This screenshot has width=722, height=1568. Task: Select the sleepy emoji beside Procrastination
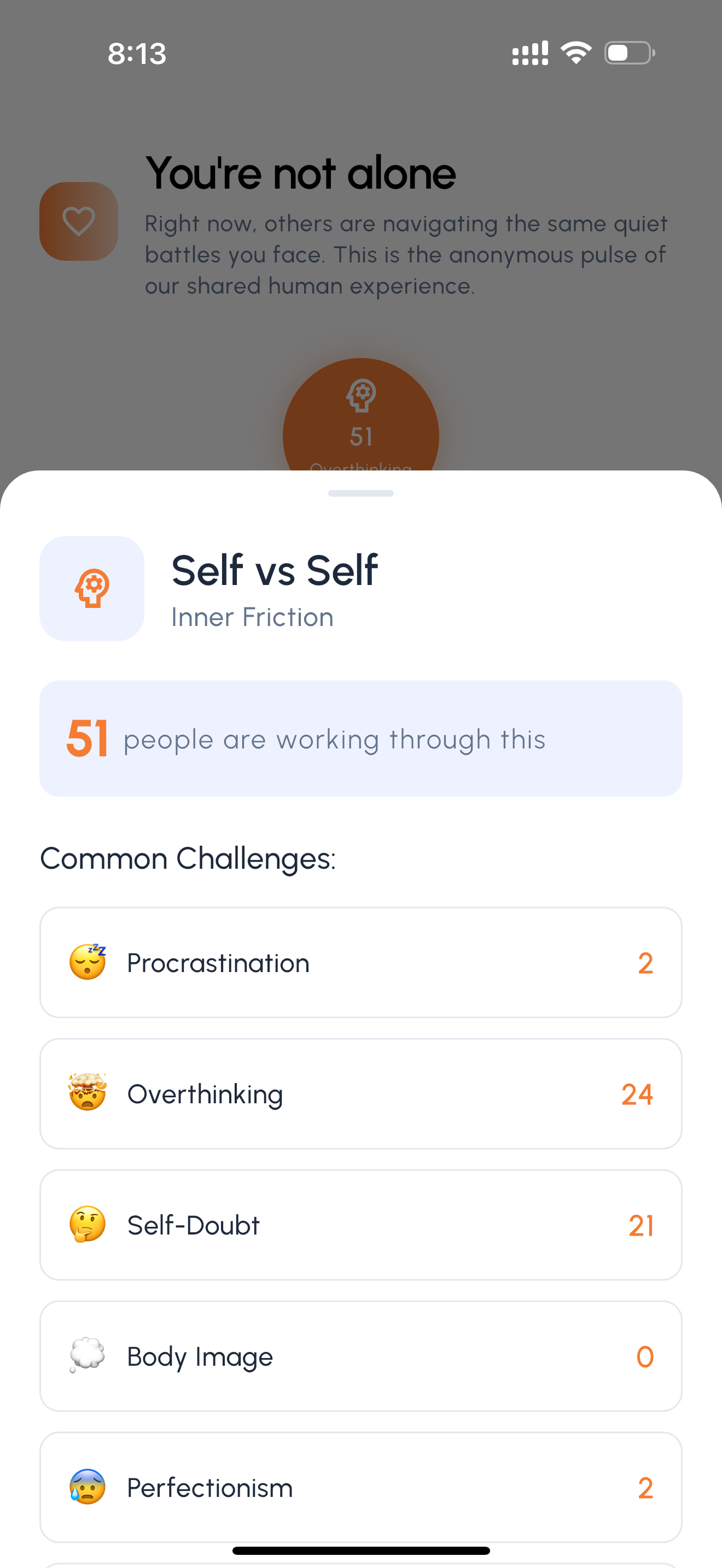coord(87,962)
